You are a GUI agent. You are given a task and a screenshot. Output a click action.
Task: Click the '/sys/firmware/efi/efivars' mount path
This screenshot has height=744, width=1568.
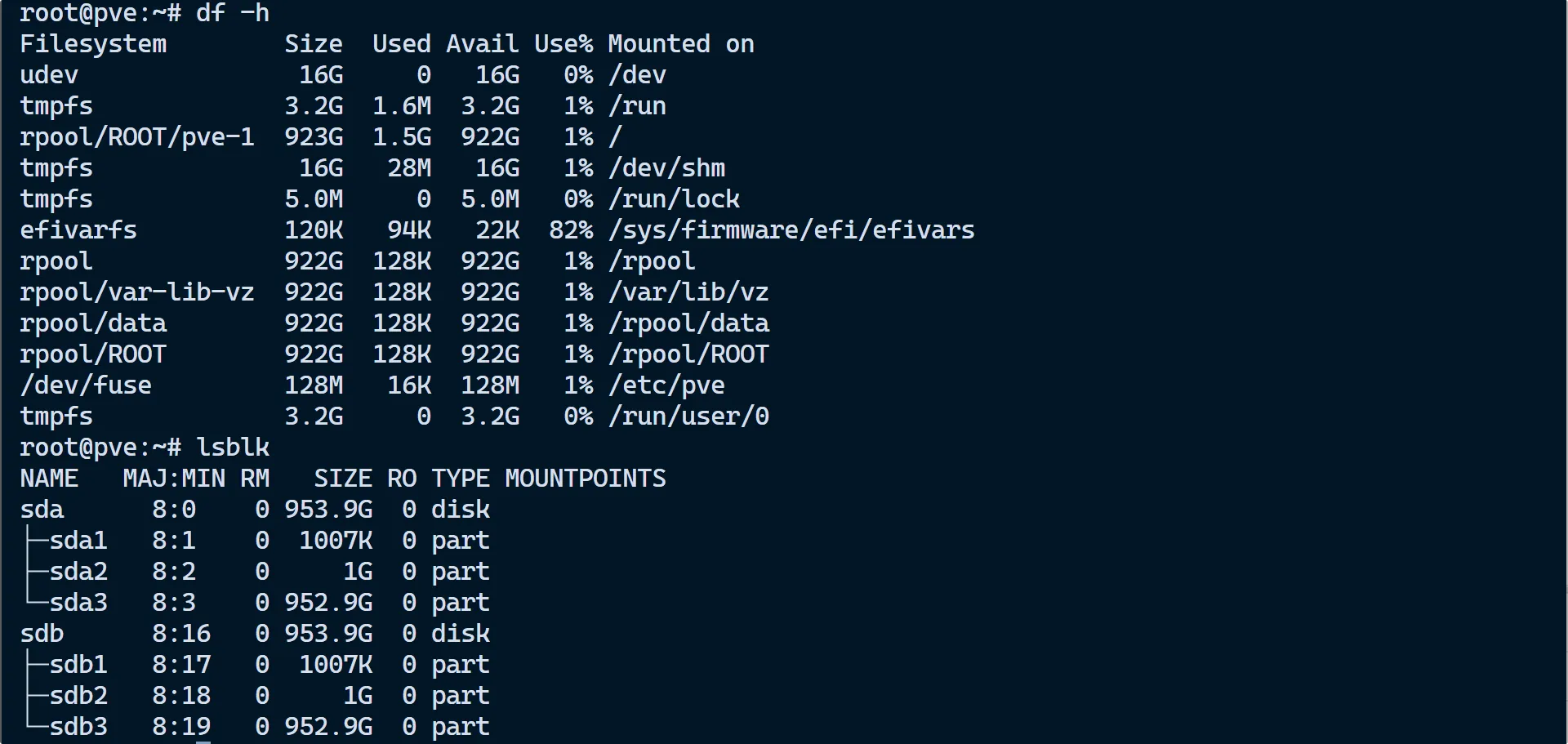pos(791,230)
